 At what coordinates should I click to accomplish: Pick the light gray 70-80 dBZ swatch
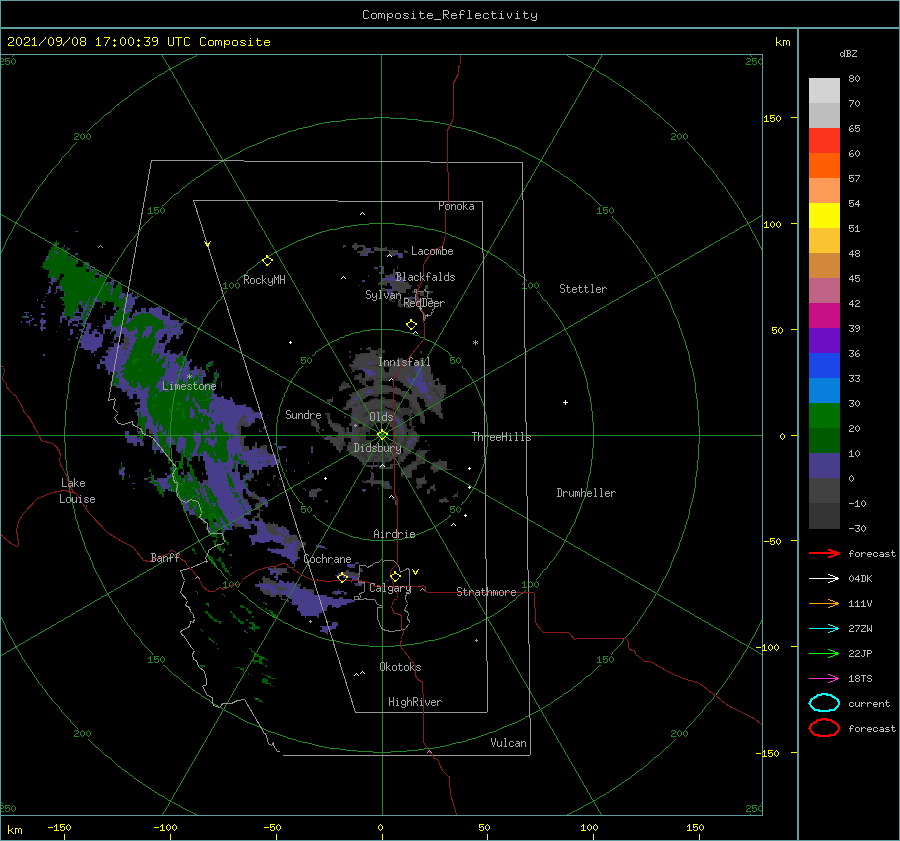pos(824,91)
